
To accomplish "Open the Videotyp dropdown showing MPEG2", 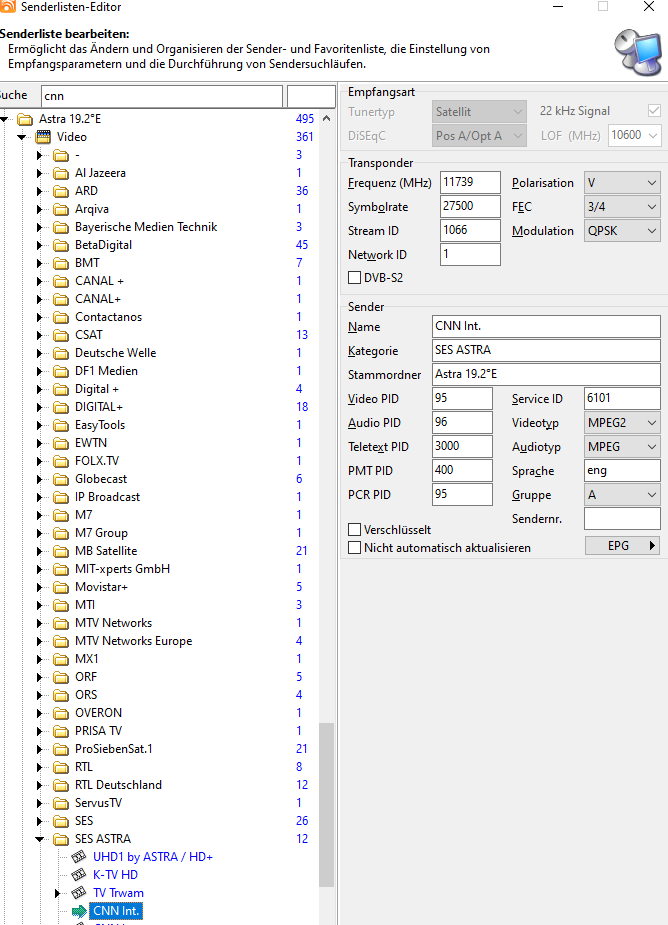I will point(622,423).
